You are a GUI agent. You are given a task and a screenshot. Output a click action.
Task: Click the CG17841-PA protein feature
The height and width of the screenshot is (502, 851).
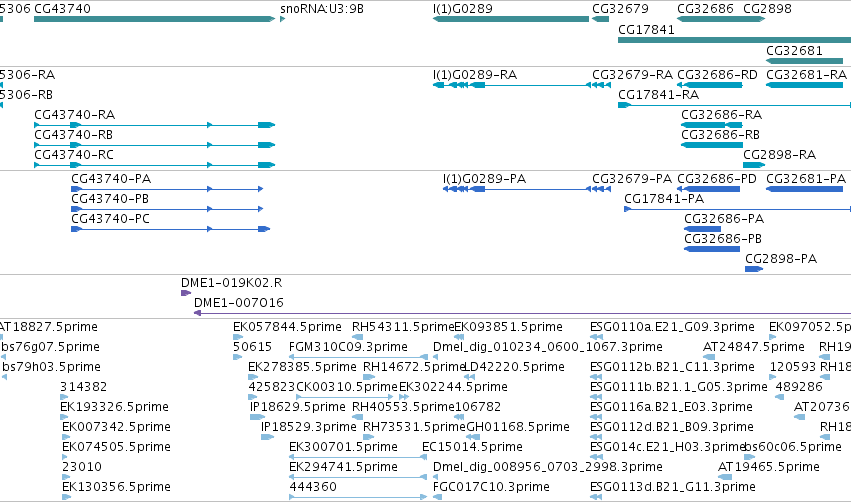[x=738, y=209]
